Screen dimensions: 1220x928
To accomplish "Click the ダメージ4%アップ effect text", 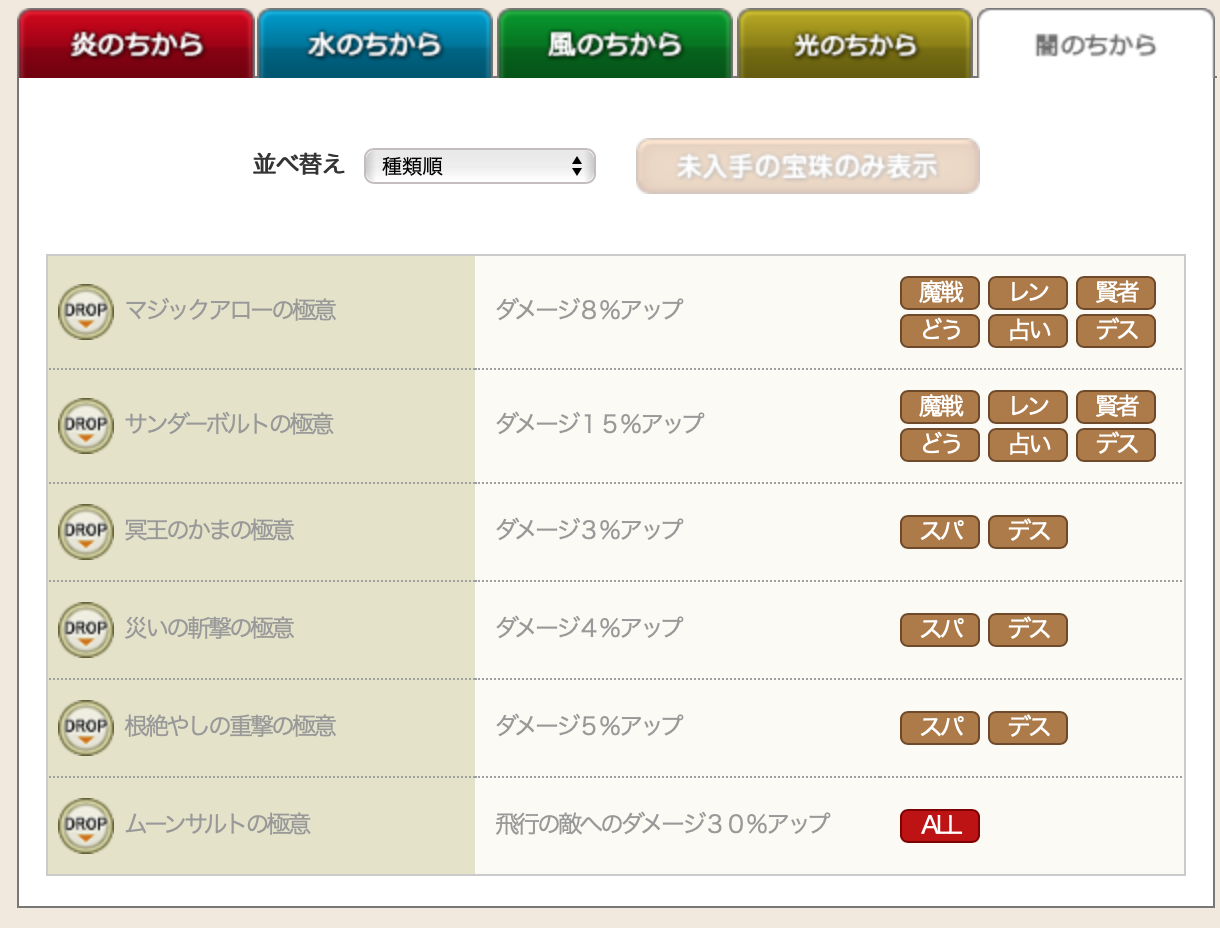I will [589, 628].
